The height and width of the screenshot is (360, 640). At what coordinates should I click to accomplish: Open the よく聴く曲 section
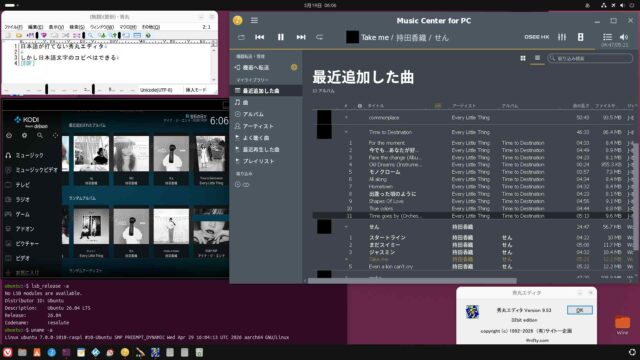(x=266, y=138)
